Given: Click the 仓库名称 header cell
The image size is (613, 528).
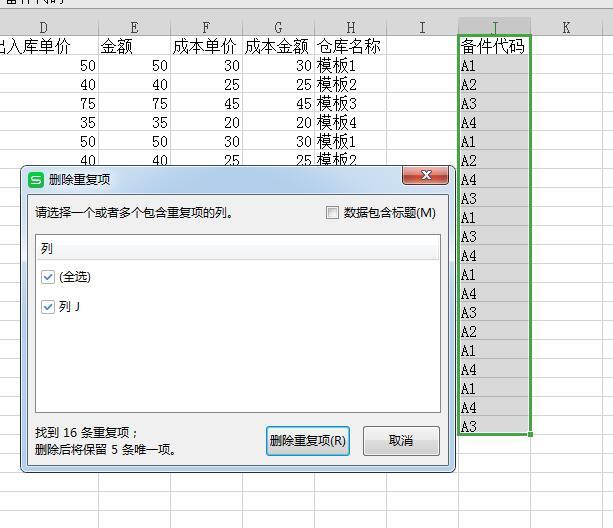Looking at the screenshot, I should point(350,46).
